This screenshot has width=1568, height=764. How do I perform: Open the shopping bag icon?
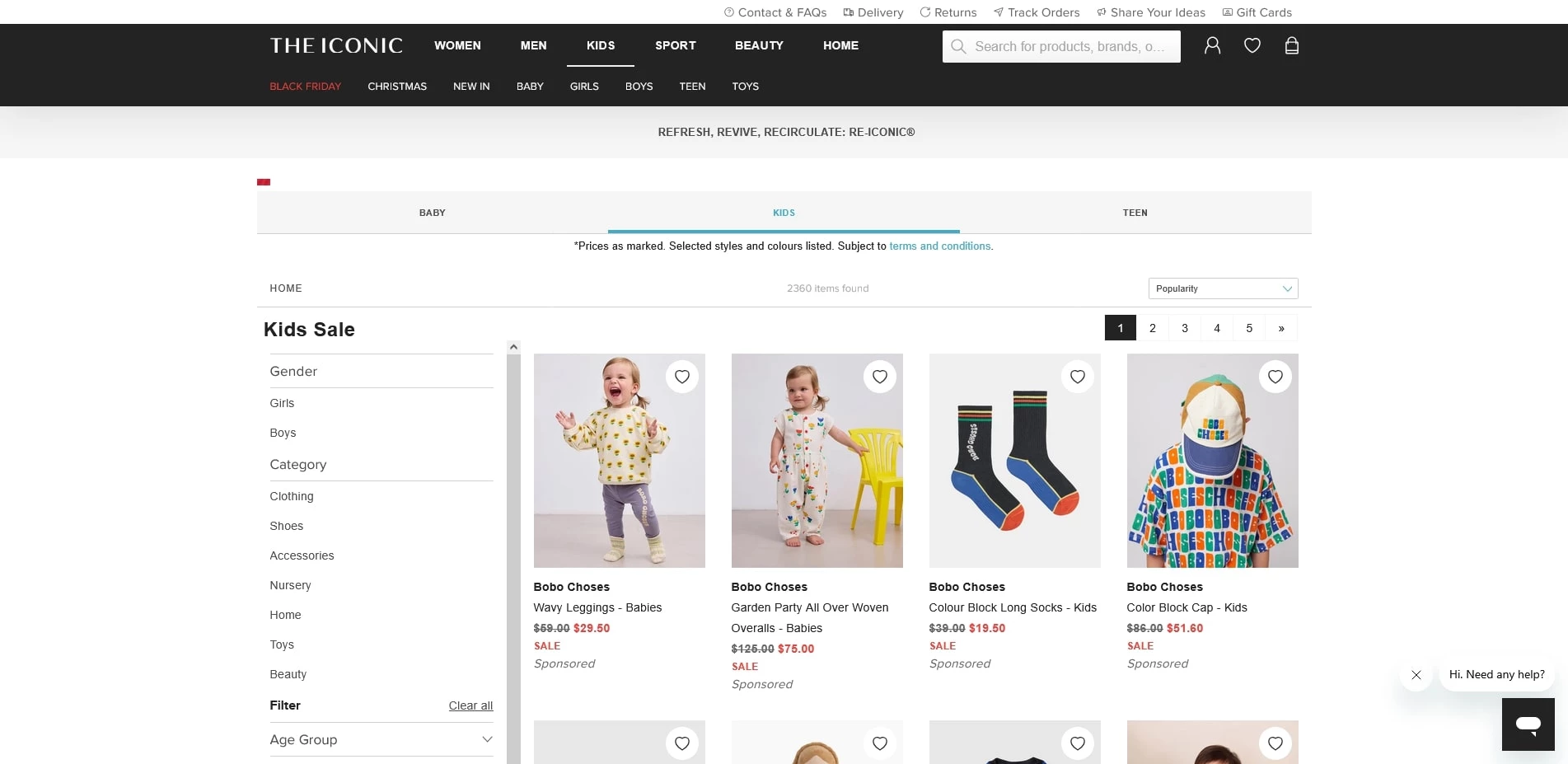click(1291, 46)
